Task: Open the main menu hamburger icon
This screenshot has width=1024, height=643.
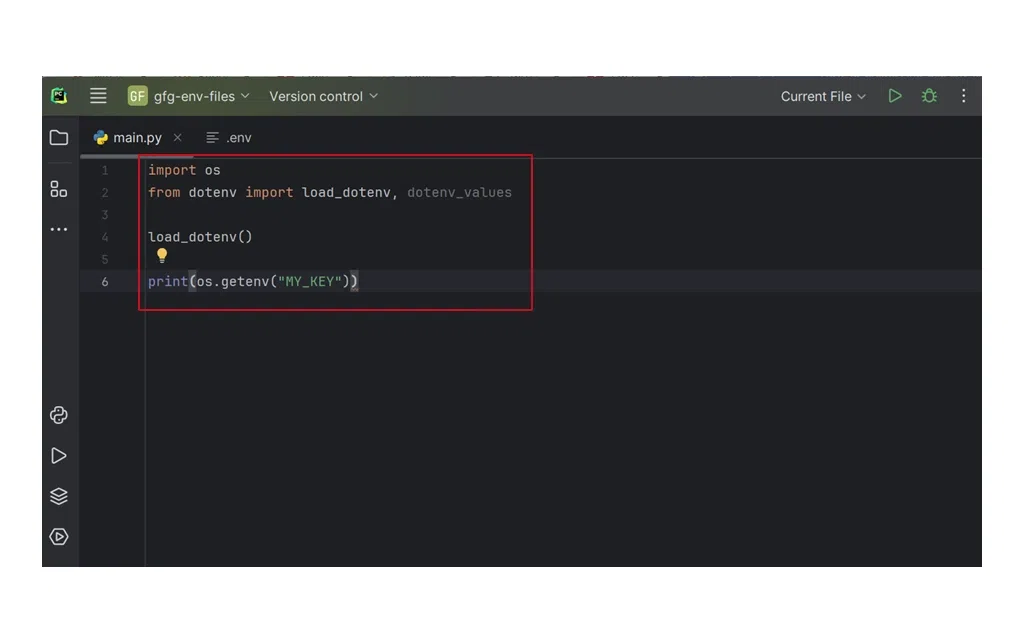Action: point(97,96)
